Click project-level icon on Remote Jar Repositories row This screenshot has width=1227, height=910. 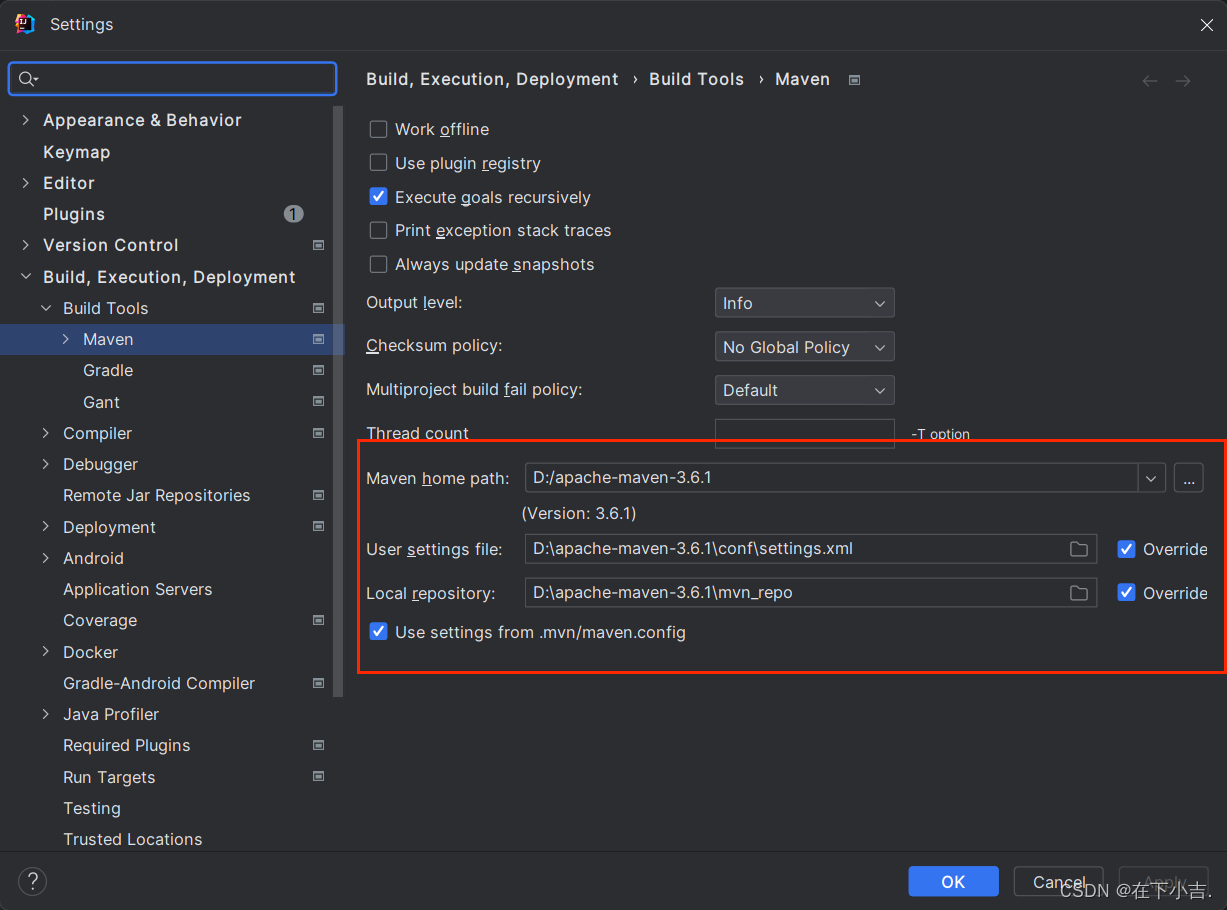click(x=318, y=495)
